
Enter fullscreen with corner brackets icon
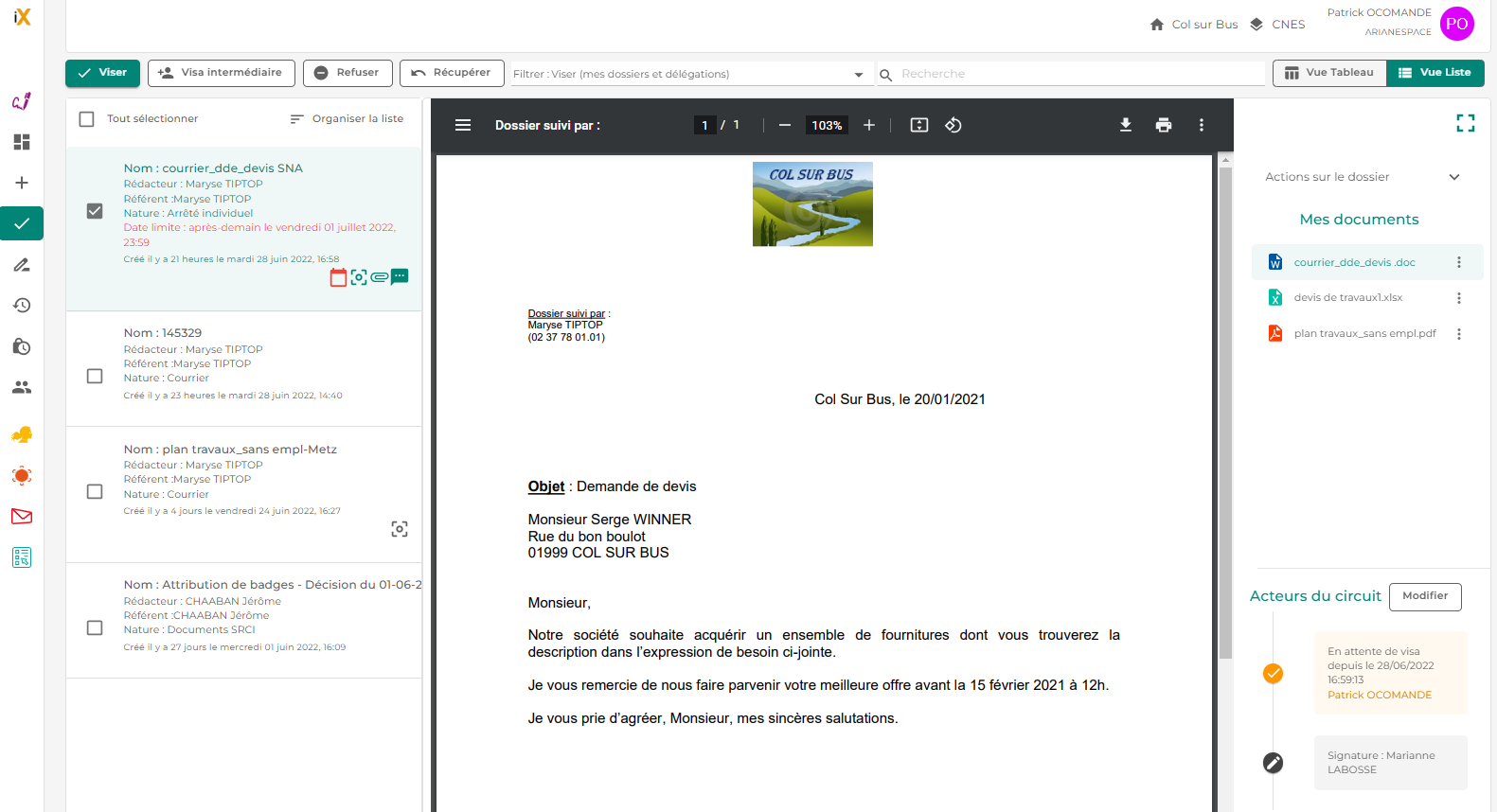click(x=1466, y=123)
